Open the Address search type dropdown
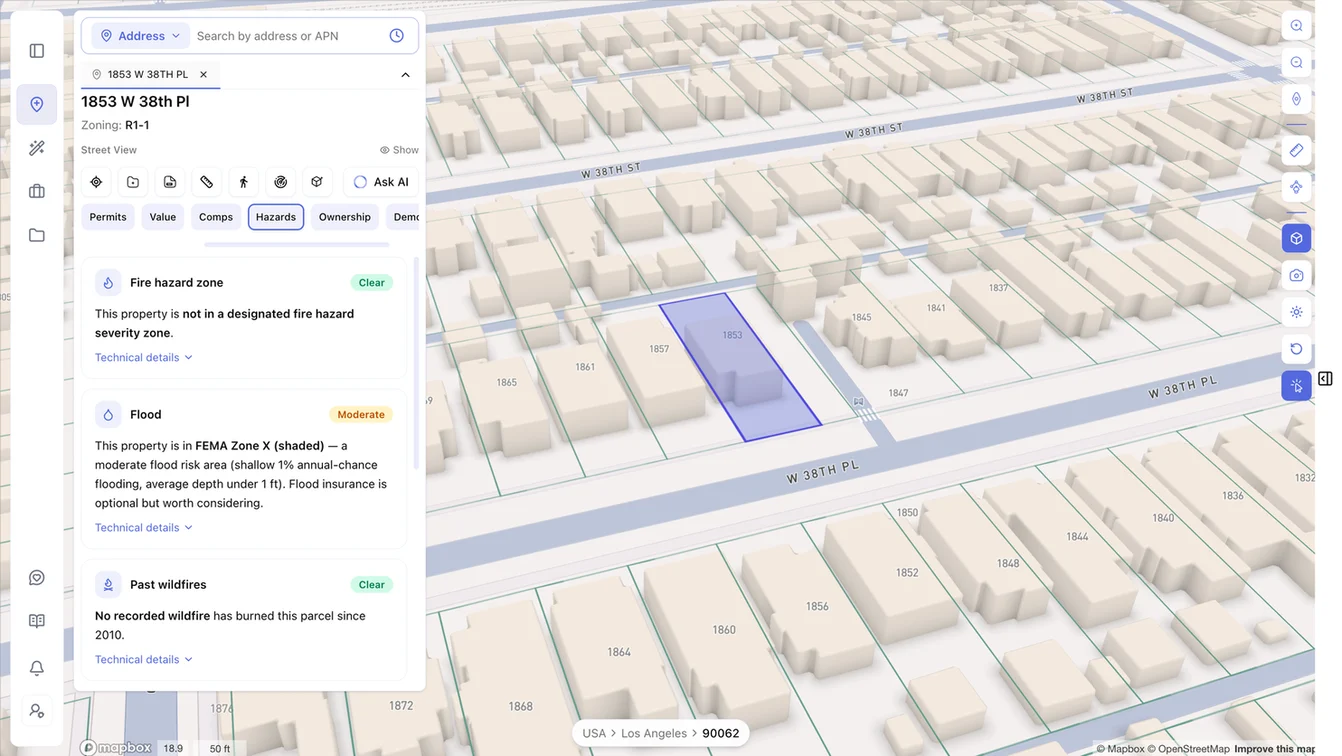Viewport: 1342px width, 756px height. [x=141, y=36]
